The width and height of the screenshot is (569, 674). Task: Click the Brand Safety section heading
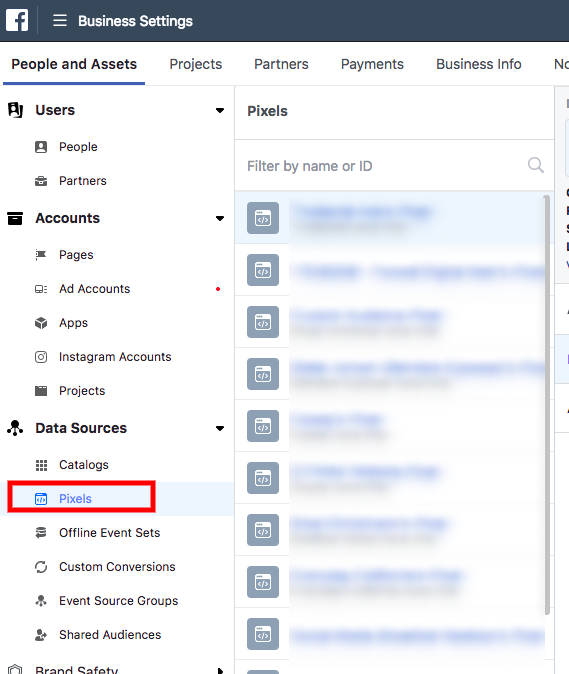tap(76, 669)
